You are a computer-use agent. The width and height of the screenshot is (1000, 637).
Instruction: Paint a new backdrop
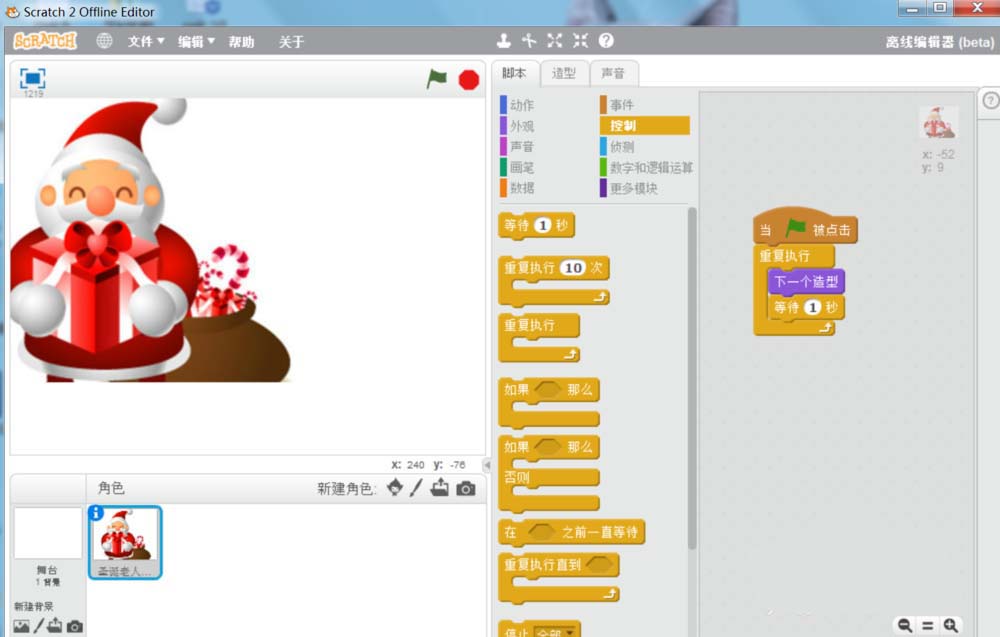click(39, 626)
